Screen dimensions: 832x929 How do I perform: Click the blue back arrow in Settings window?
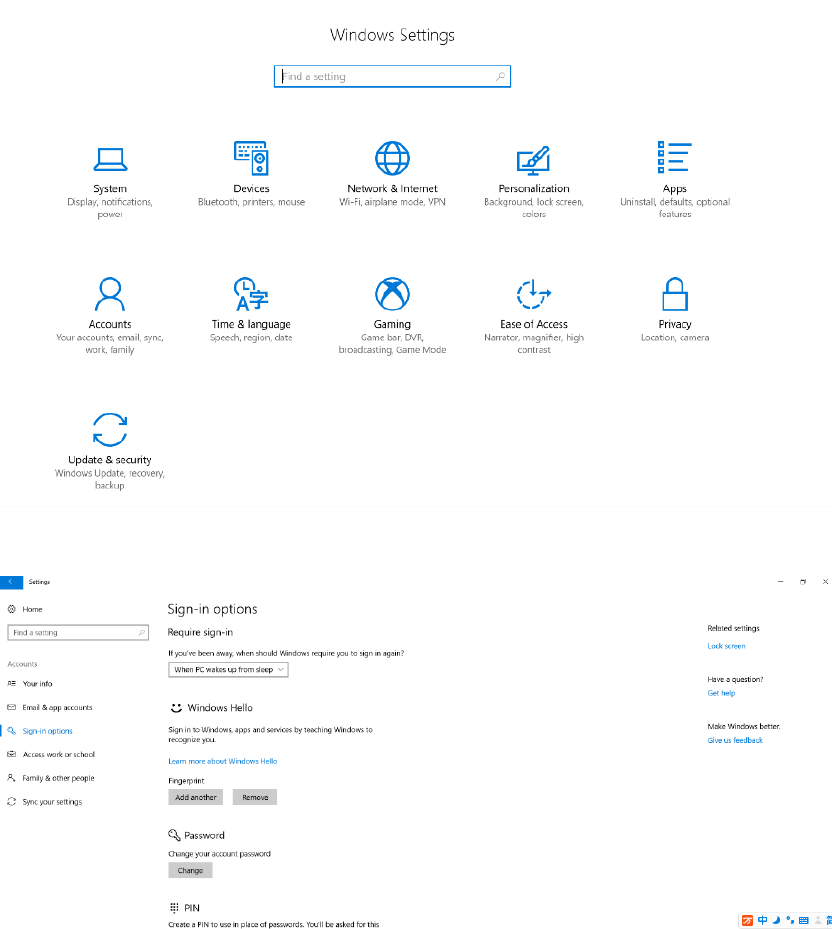coord(11,582)
